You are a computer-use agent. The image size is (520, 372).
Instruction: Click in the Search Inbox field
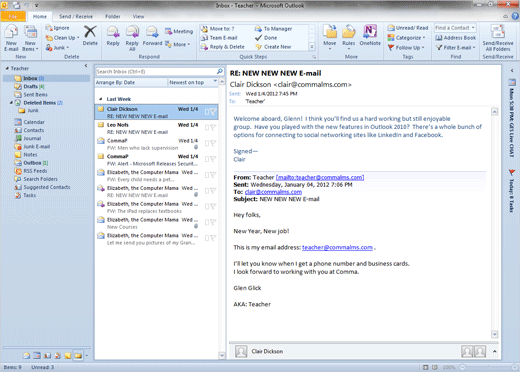pos(156,71)
